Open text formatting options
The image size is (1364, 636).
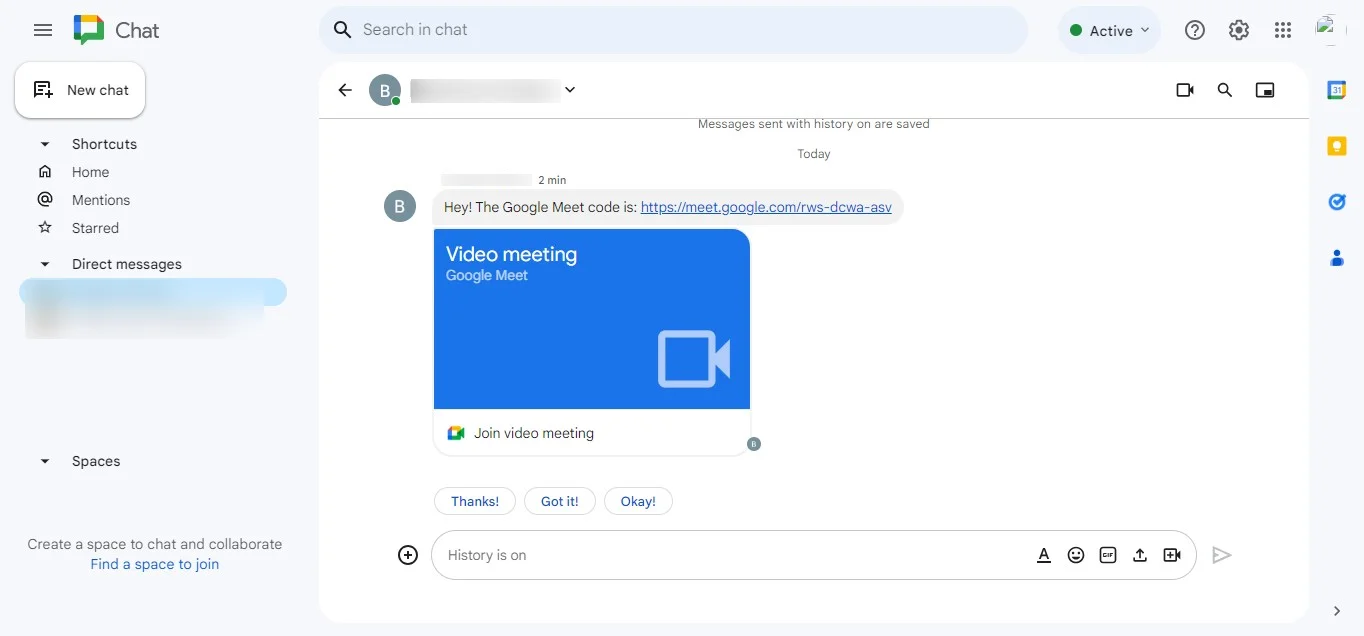click(x=1044, y=555)
